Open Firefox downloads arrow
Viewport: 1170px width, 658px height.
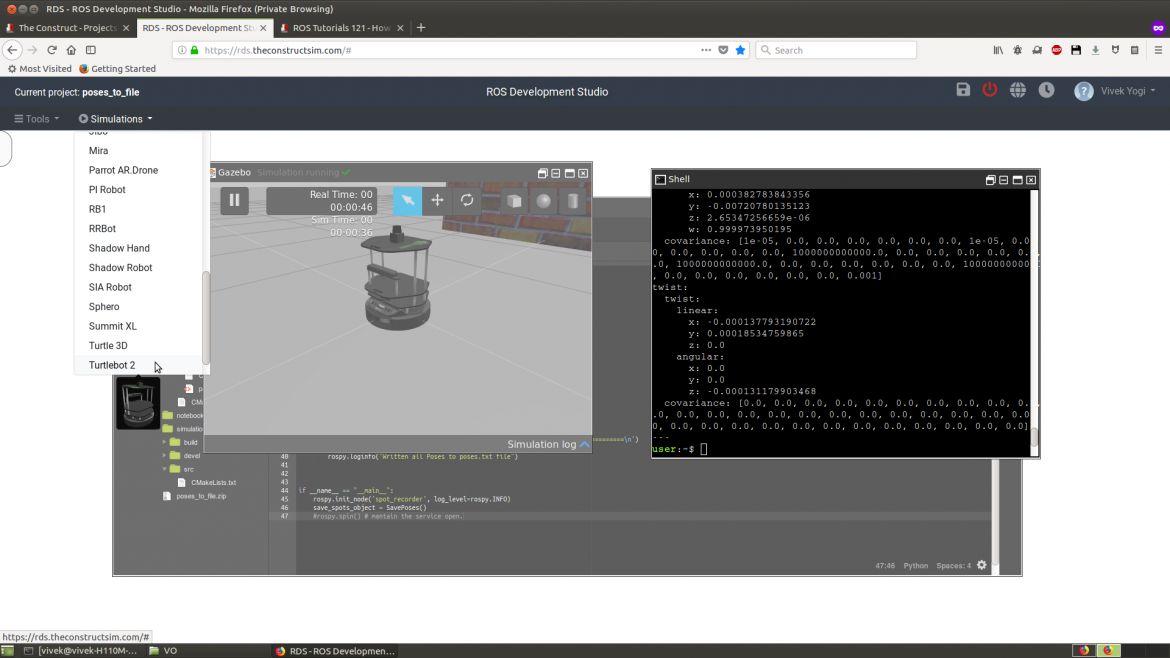click(1095, 50)
